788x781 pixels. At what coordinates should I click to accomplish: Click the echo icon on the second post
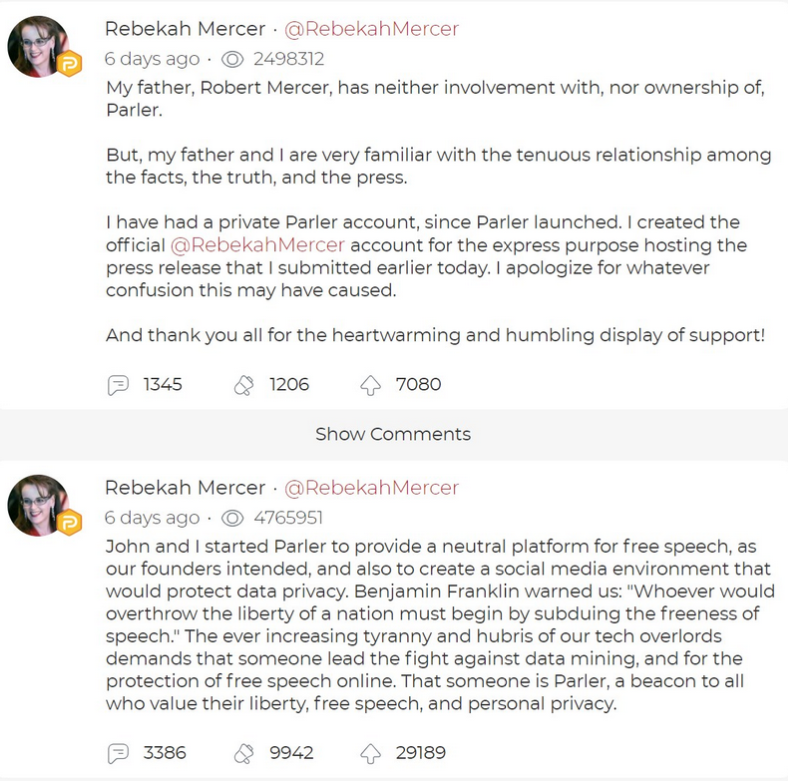tap(244, 753)
